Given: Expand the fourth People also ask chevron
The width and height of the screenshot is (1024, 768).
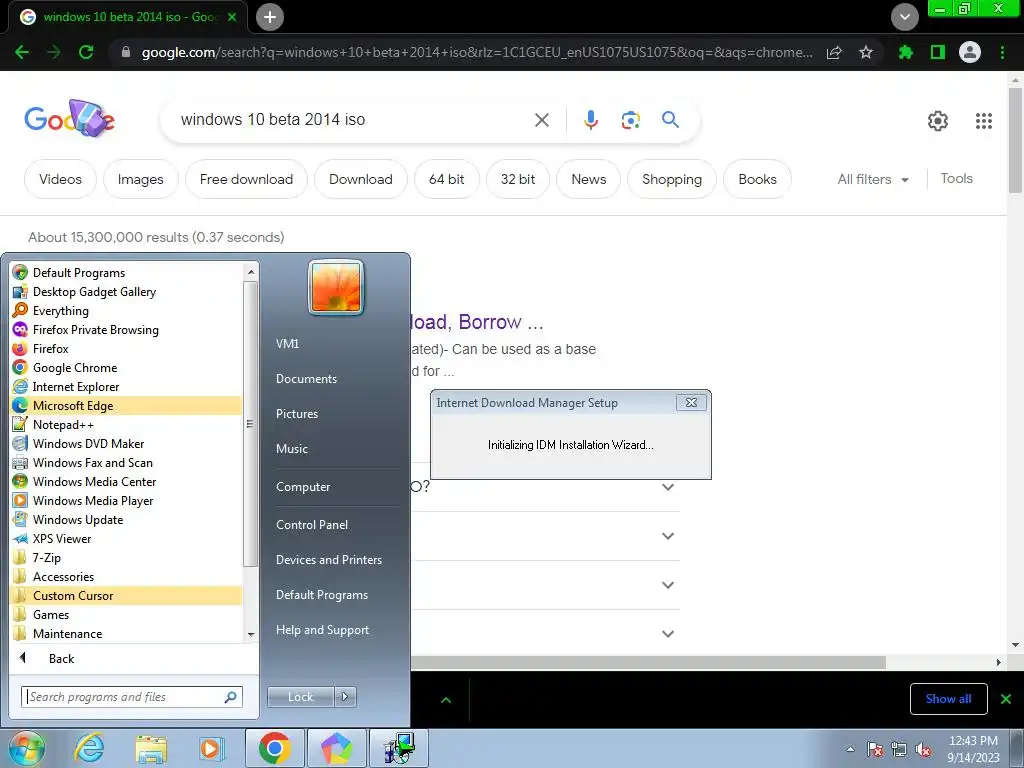Looking at the screenshot, I should click(667, 633).
